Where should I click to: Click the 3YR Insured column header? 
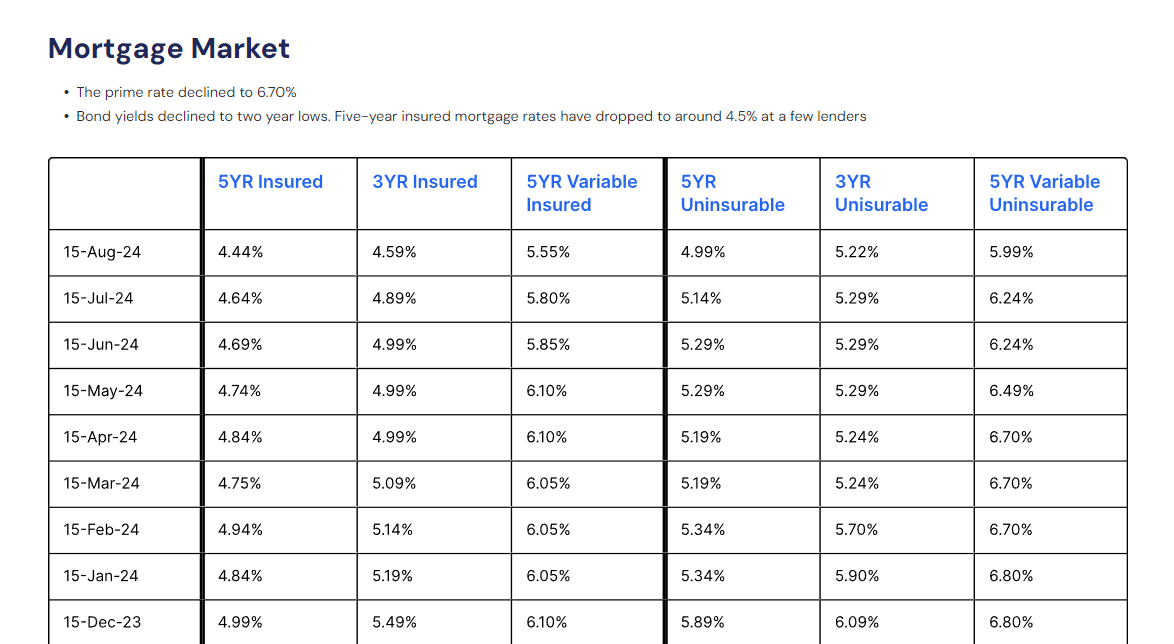point(425,182)
